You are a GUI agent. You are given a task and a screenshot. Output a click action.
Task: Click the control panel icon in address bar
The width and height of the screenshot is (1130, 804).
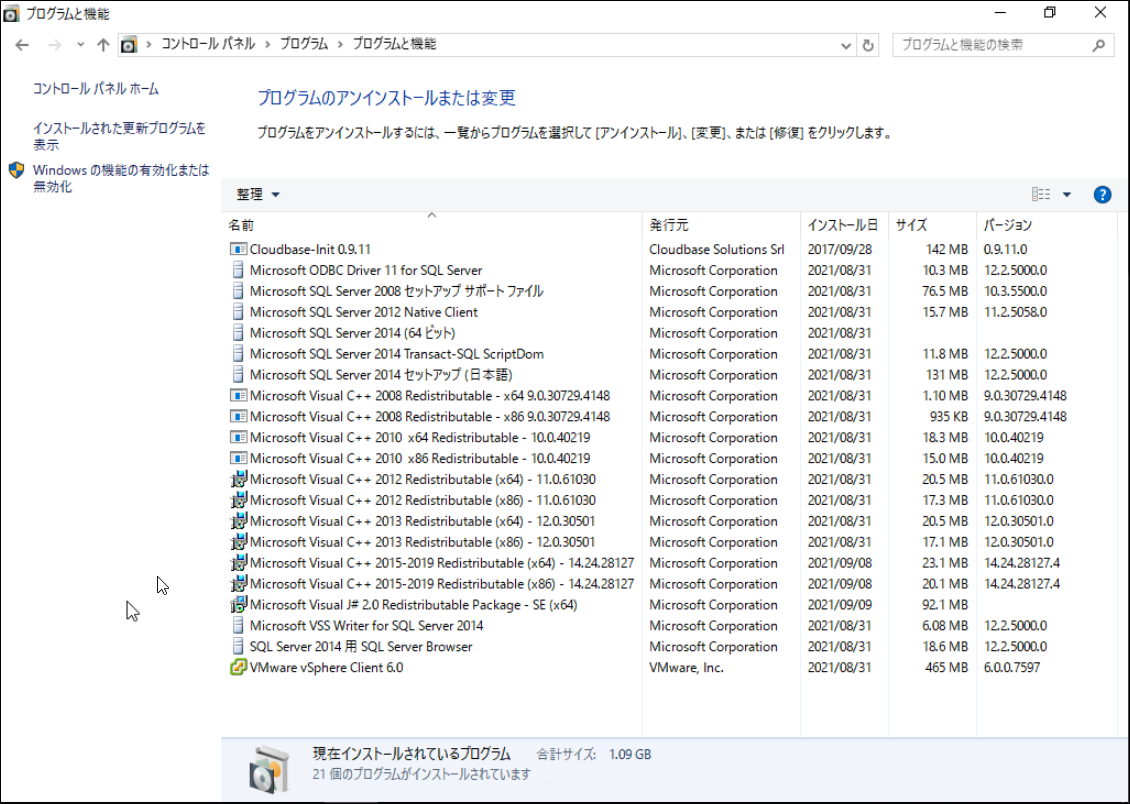128,45
